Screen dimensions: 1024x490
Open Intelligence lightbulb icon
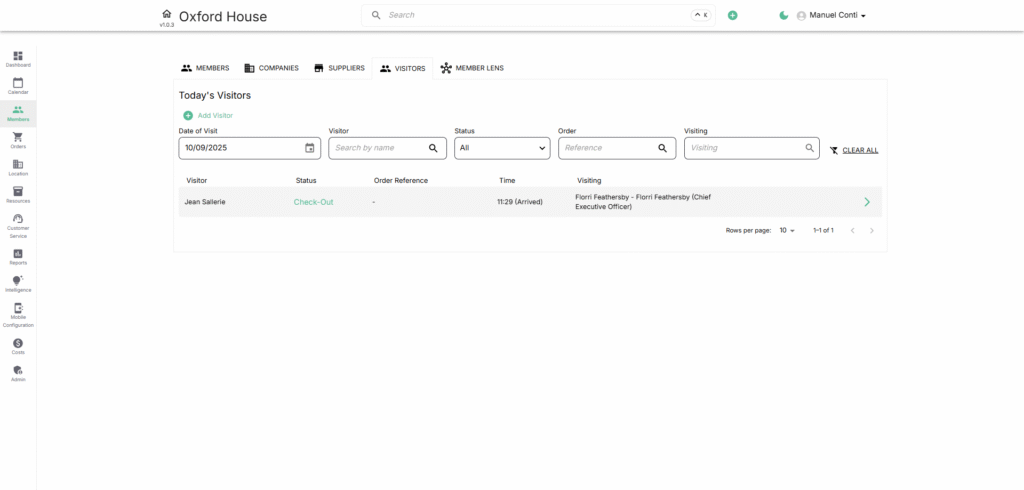point(18,283)
